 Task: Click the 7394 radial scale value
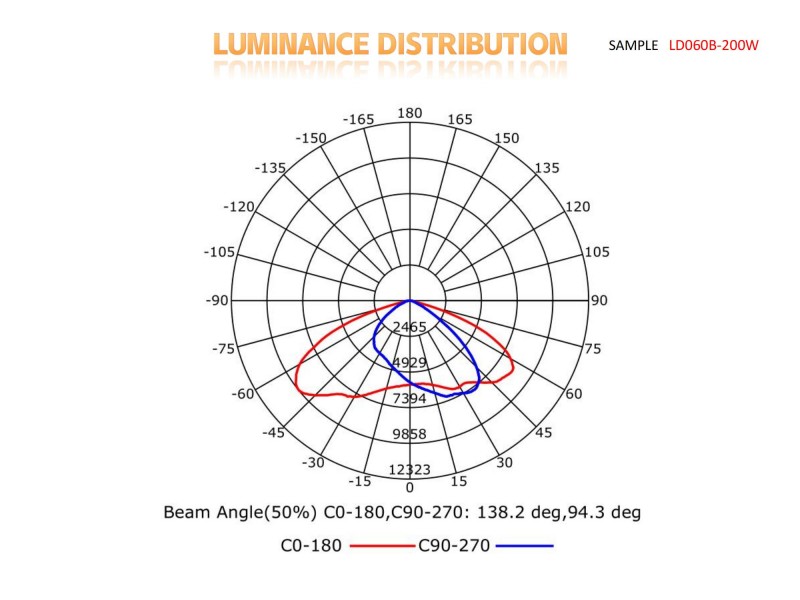(409, 398)
